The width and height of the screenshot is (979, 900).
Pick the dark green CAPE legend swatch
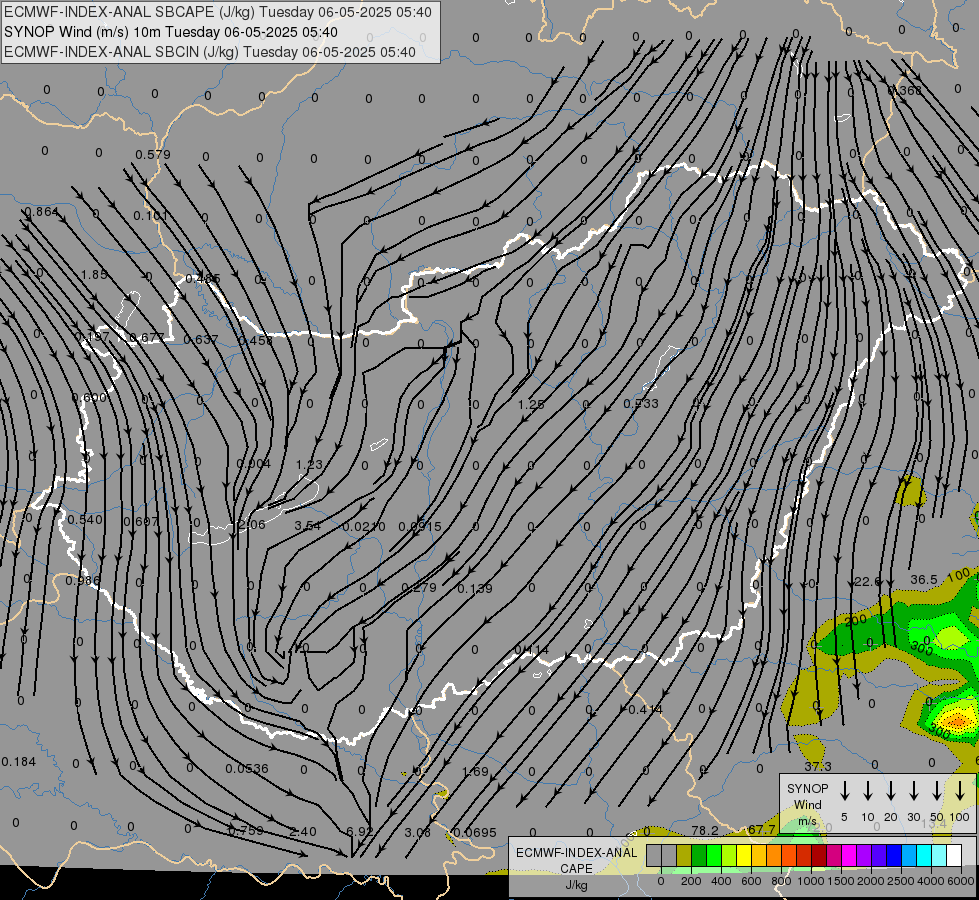[x=699, y=855]
